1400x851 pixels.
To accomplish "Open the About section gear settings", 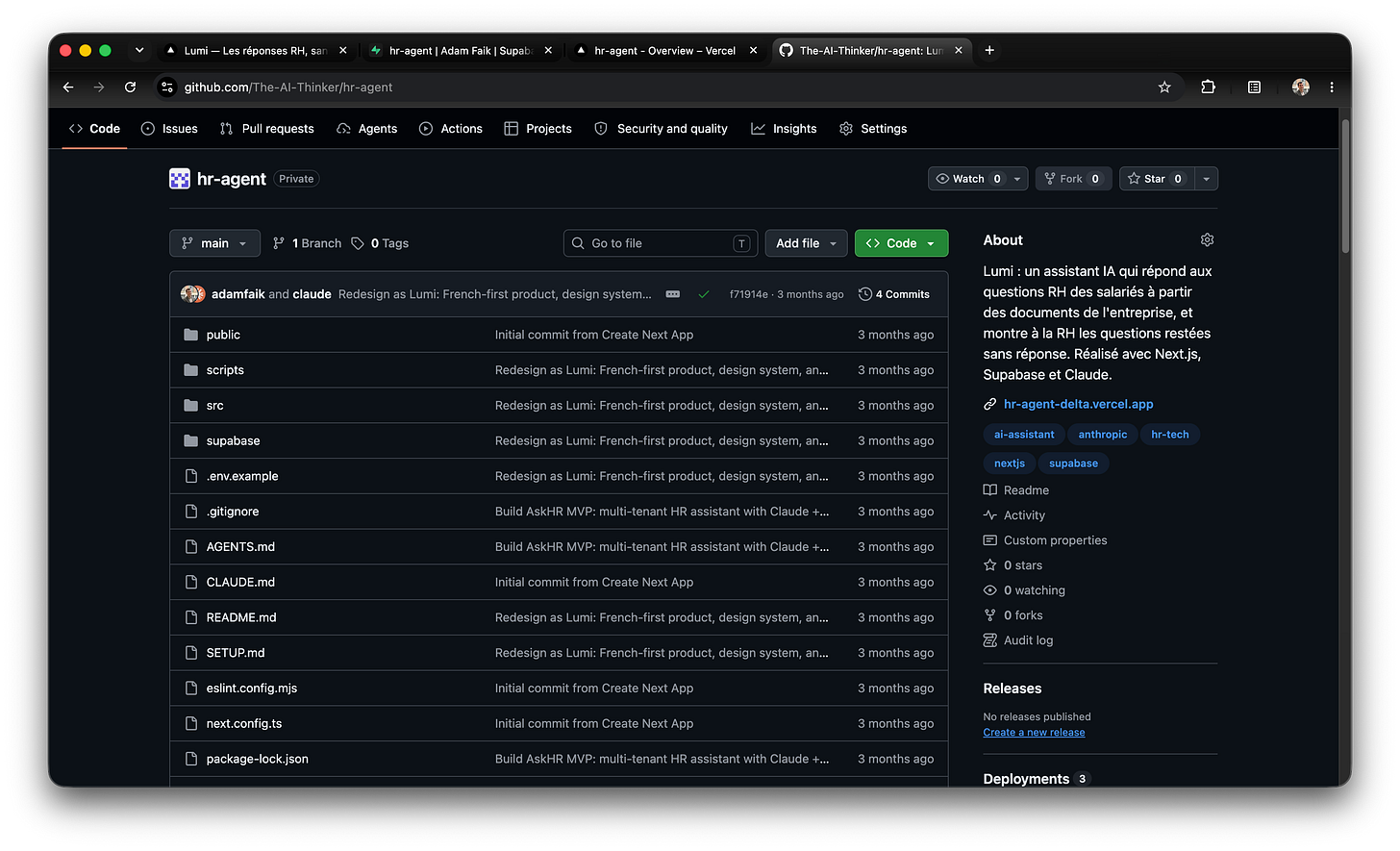I will pyautogui.click(x=1208, y=240).
